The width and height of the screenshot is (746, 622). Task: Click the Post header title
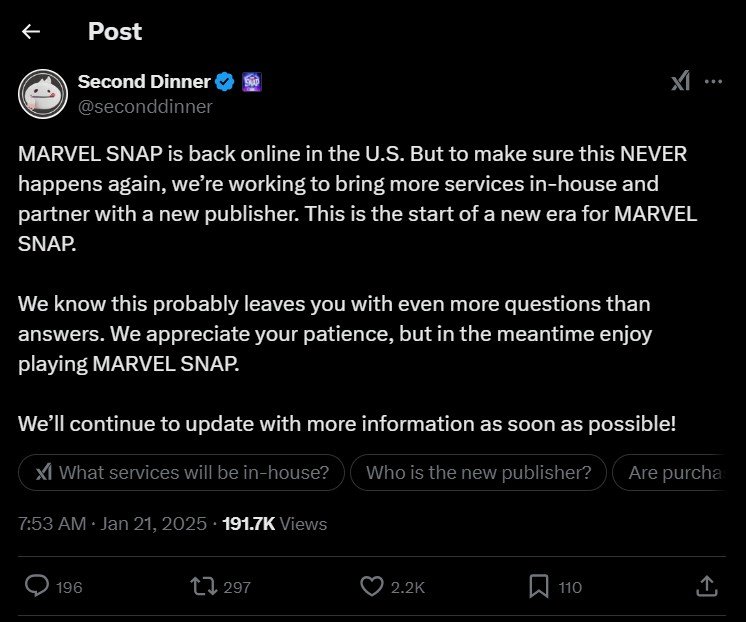(x=115, y=31)
